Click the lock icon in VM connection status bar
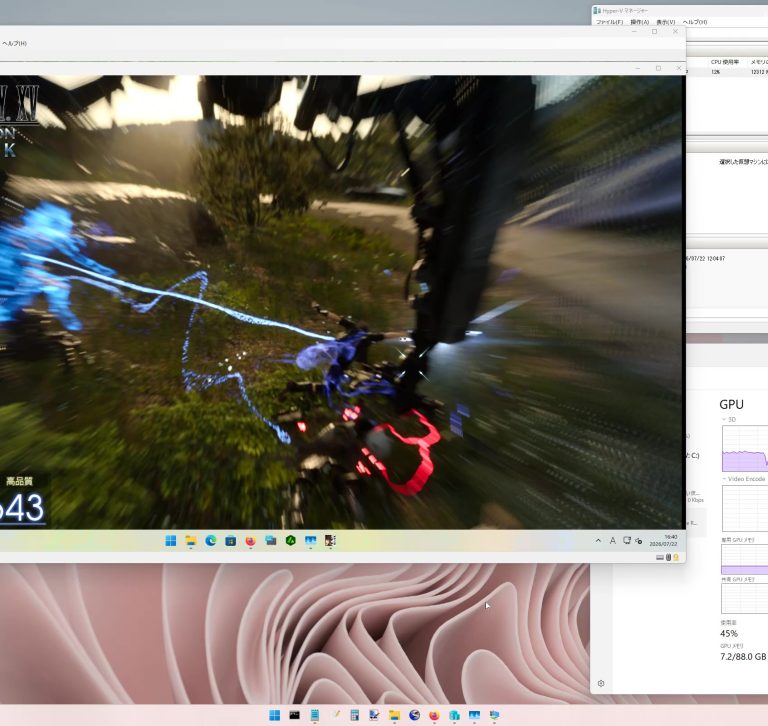768x726 pixels. click(676, 557)
